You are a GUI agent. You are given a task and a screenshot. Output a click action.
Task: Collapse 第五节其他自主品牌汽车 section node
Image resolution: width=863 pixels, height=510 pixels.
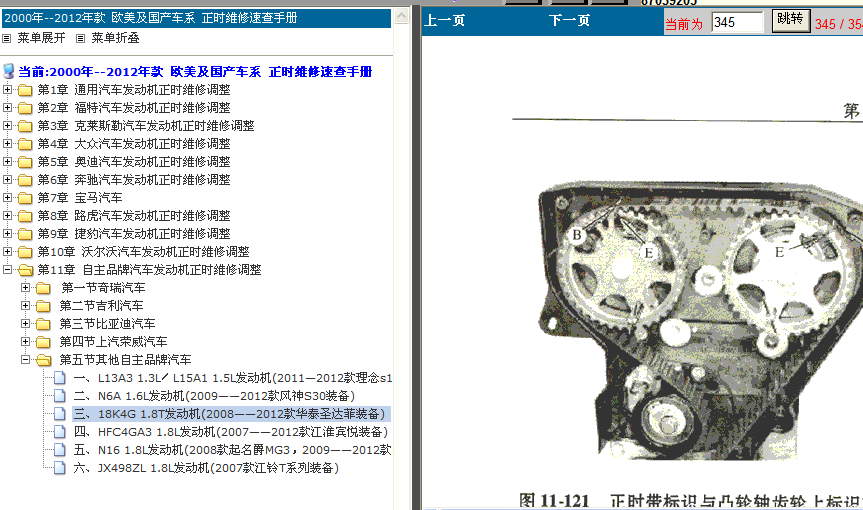pyautogui.click(x=25, y=360)
